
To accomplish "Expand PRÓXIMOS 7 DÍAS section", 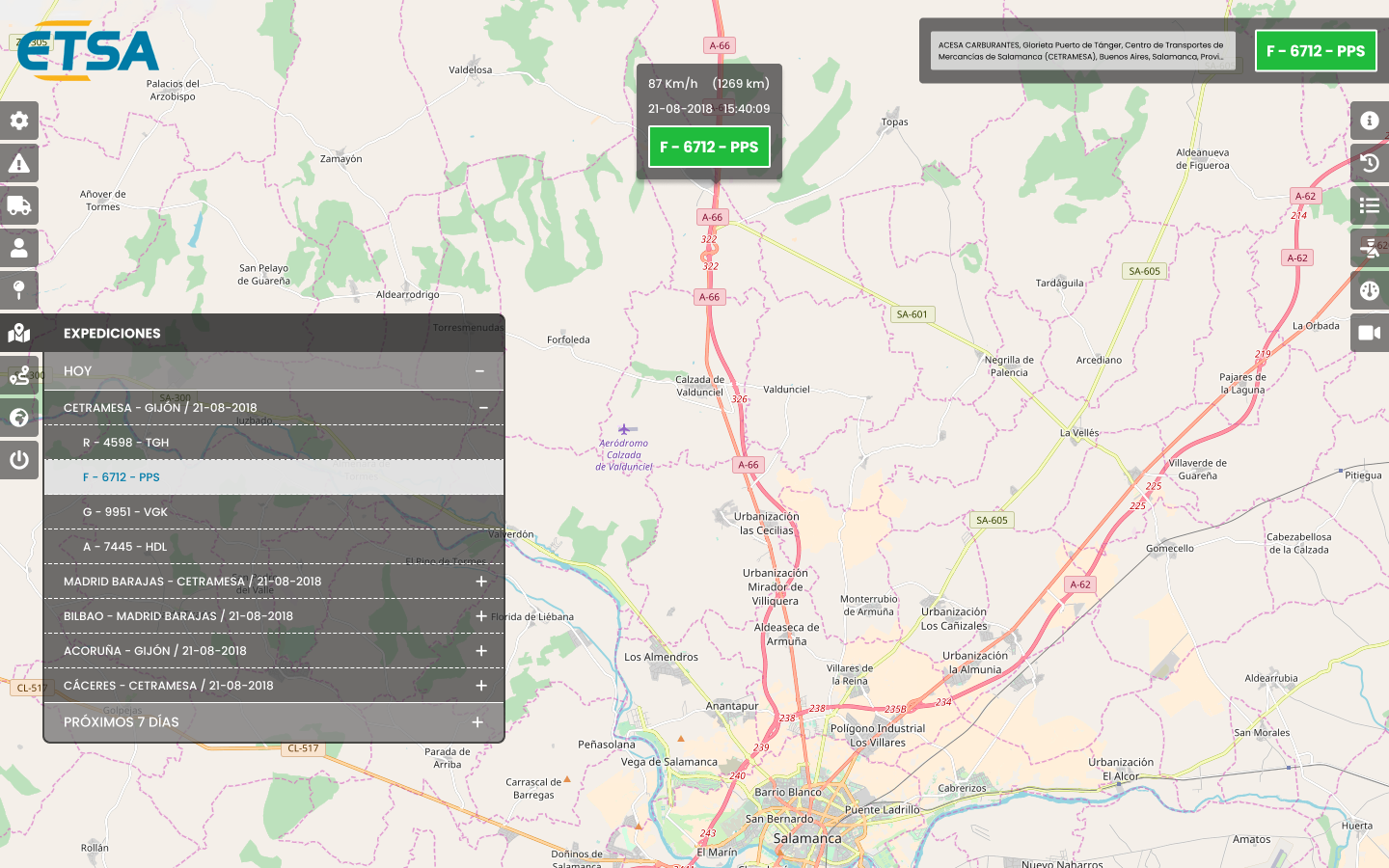I will coord(477,722).
